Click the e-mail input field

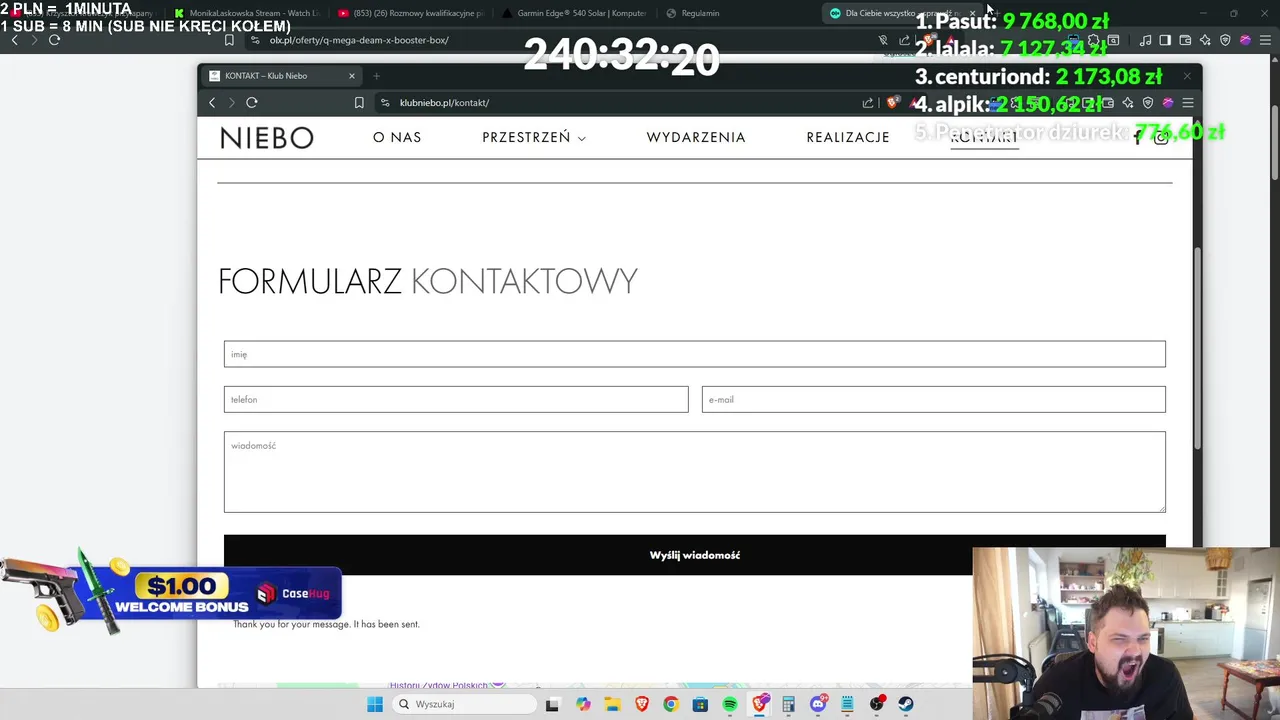pos(933,399)
